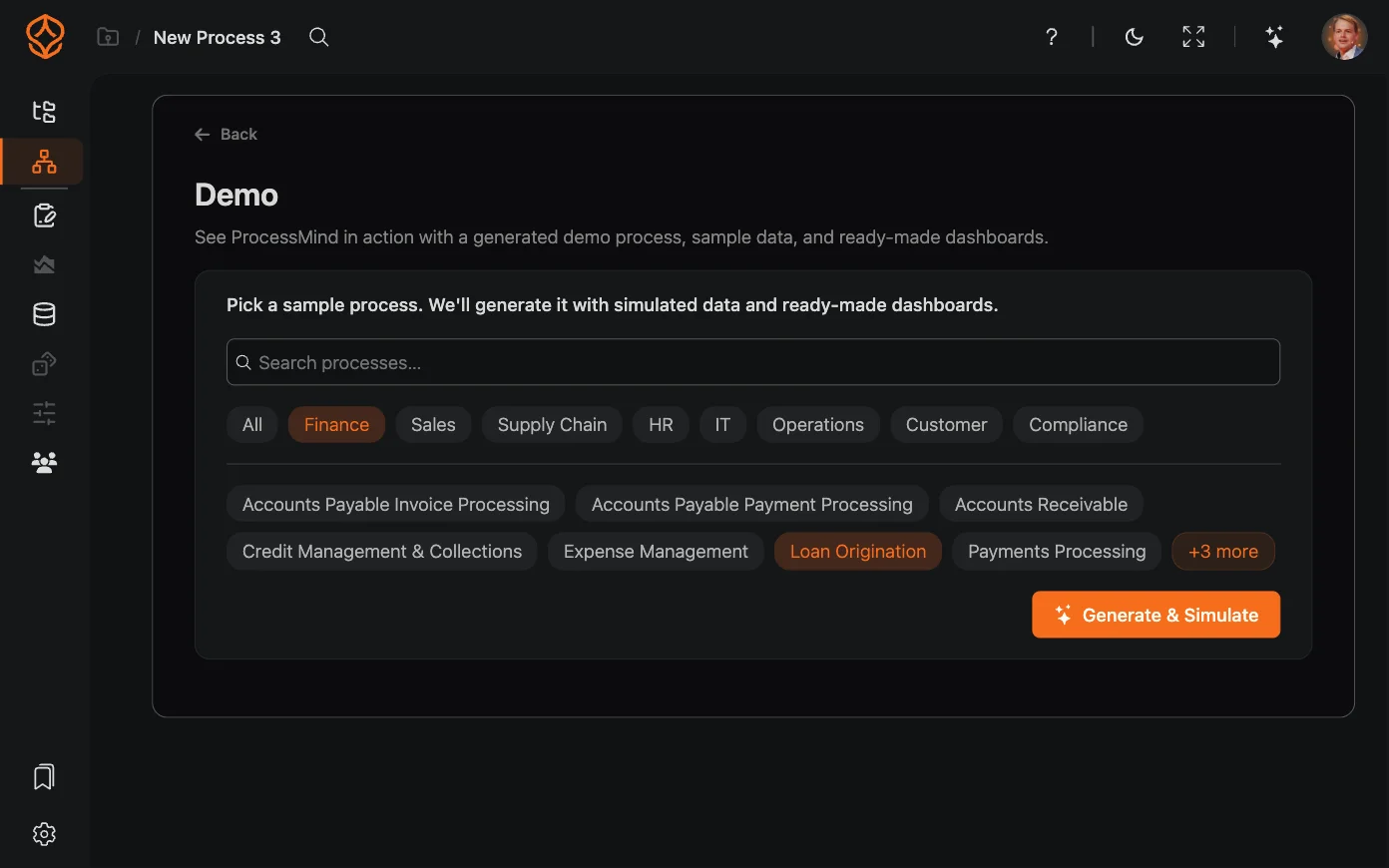Image resolution: width=1389 pixels, height=868 pixels.
Task: Select the Supply Chain category filter
Action: tap(552, 425)
